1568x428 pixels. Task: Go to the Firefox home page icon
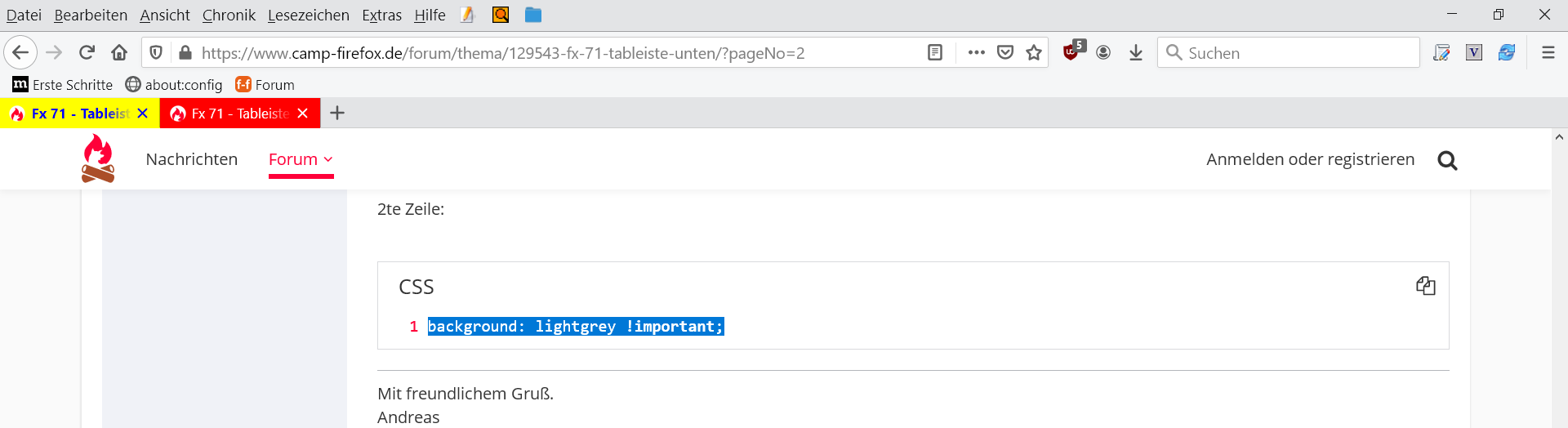coord(119,53)
